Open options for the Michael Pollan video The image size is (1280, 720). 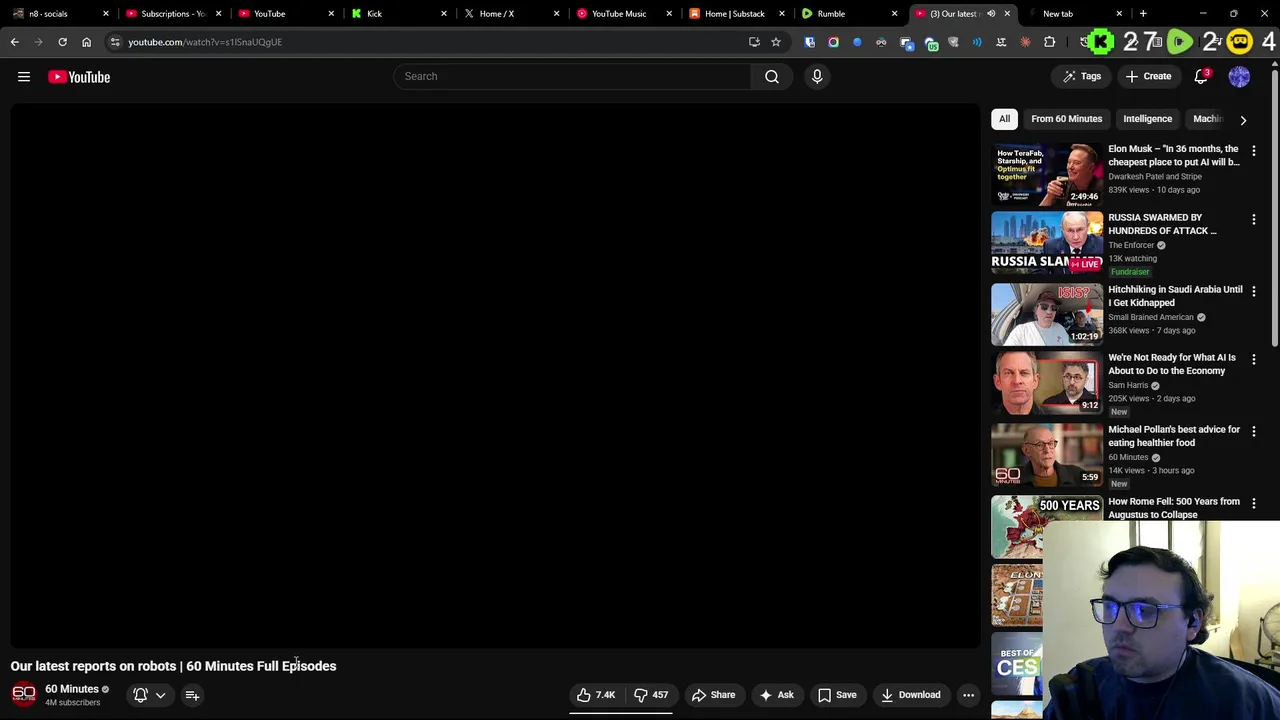click(1254, 431)
